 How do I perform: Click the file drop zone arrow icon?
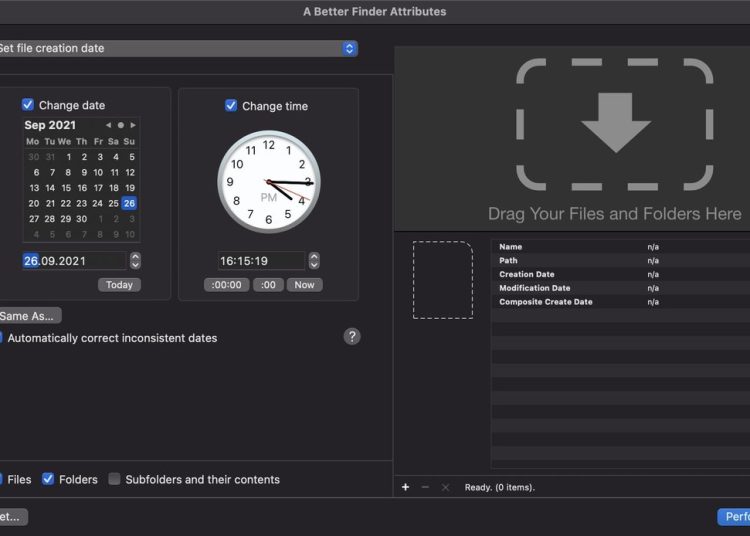click(615, 123)
